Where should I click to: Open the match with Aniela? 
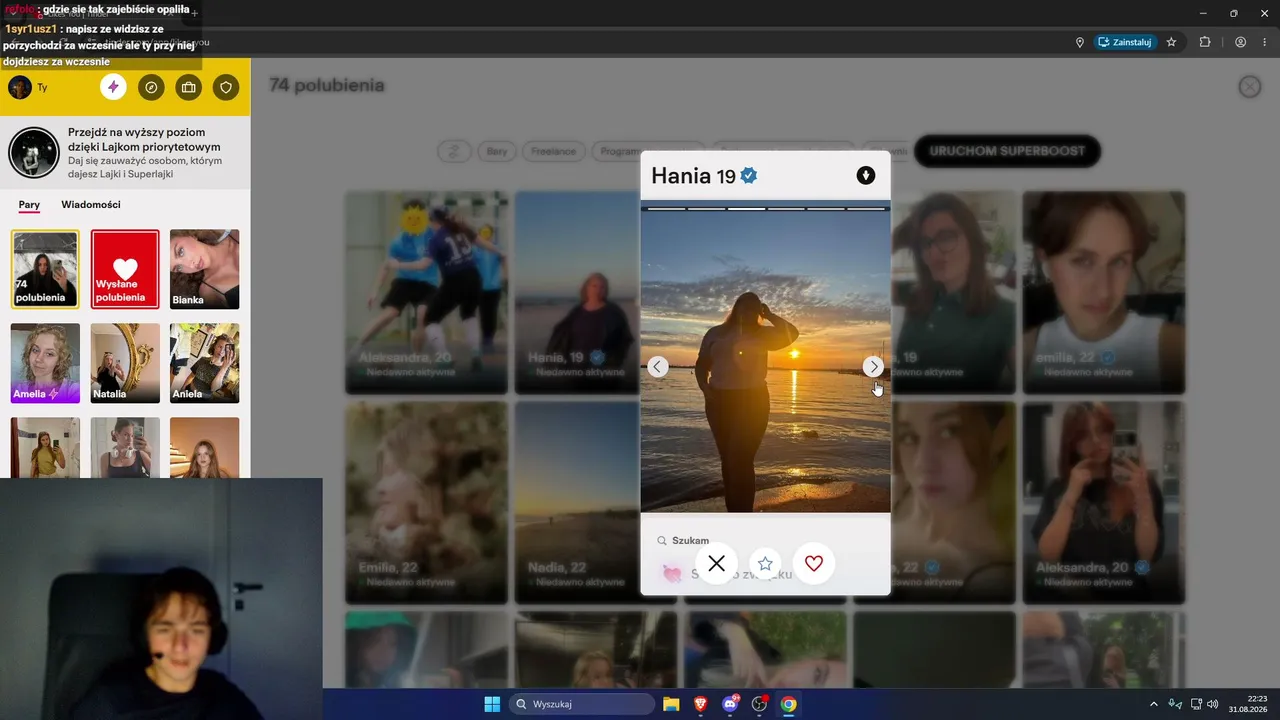(205, 363)
